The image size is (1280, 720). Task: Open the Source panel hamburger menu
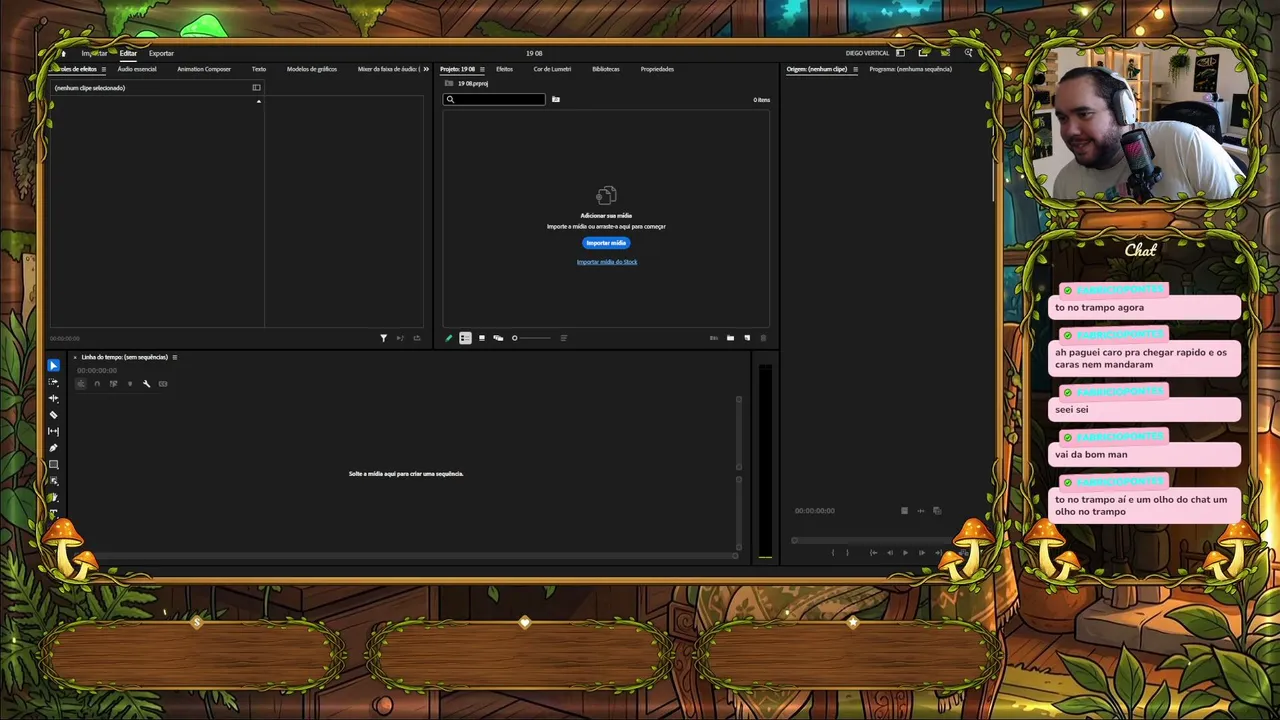tap(855, 69)
